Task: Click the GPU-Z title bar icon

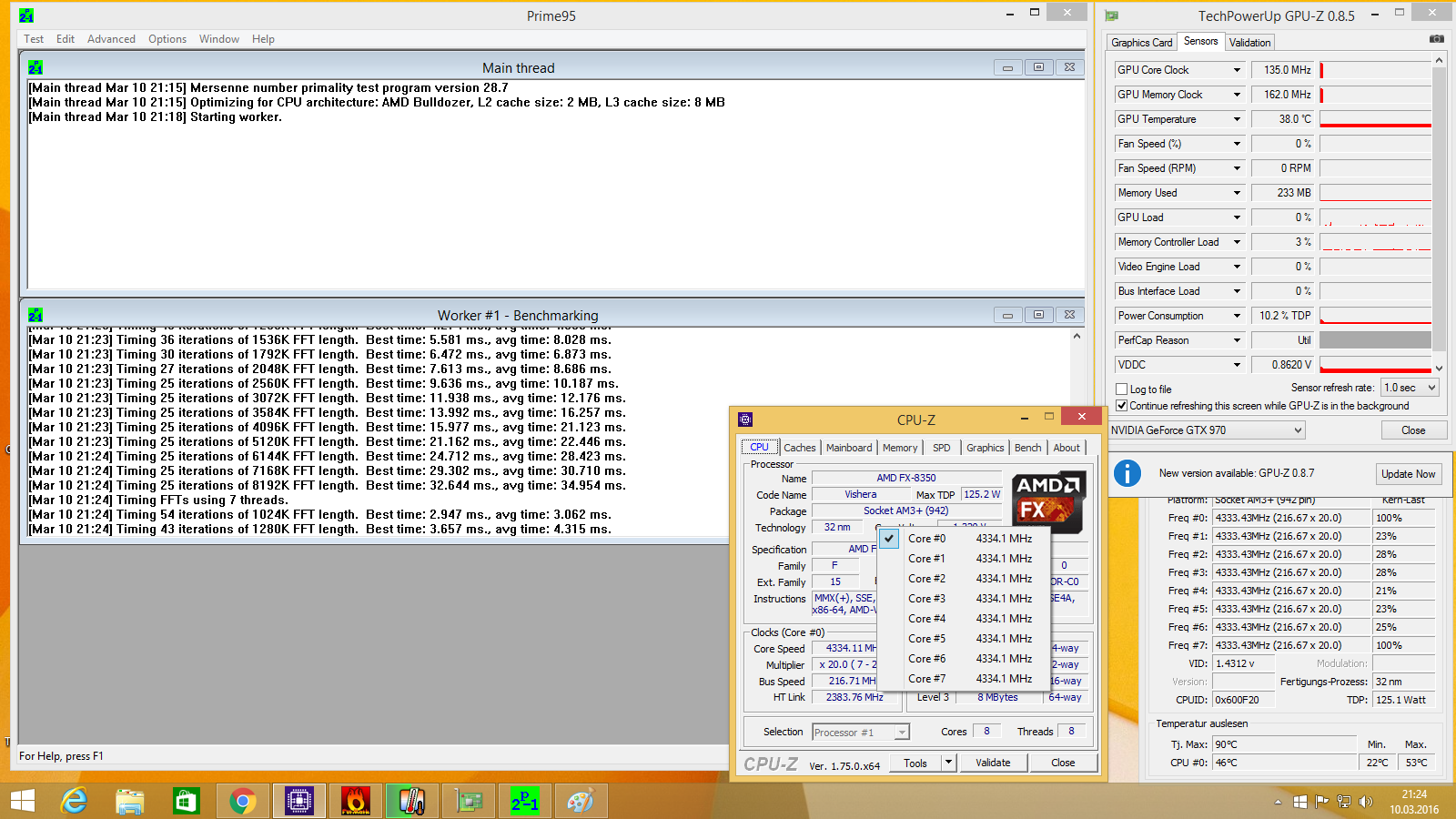Action: click(1111, 15)
